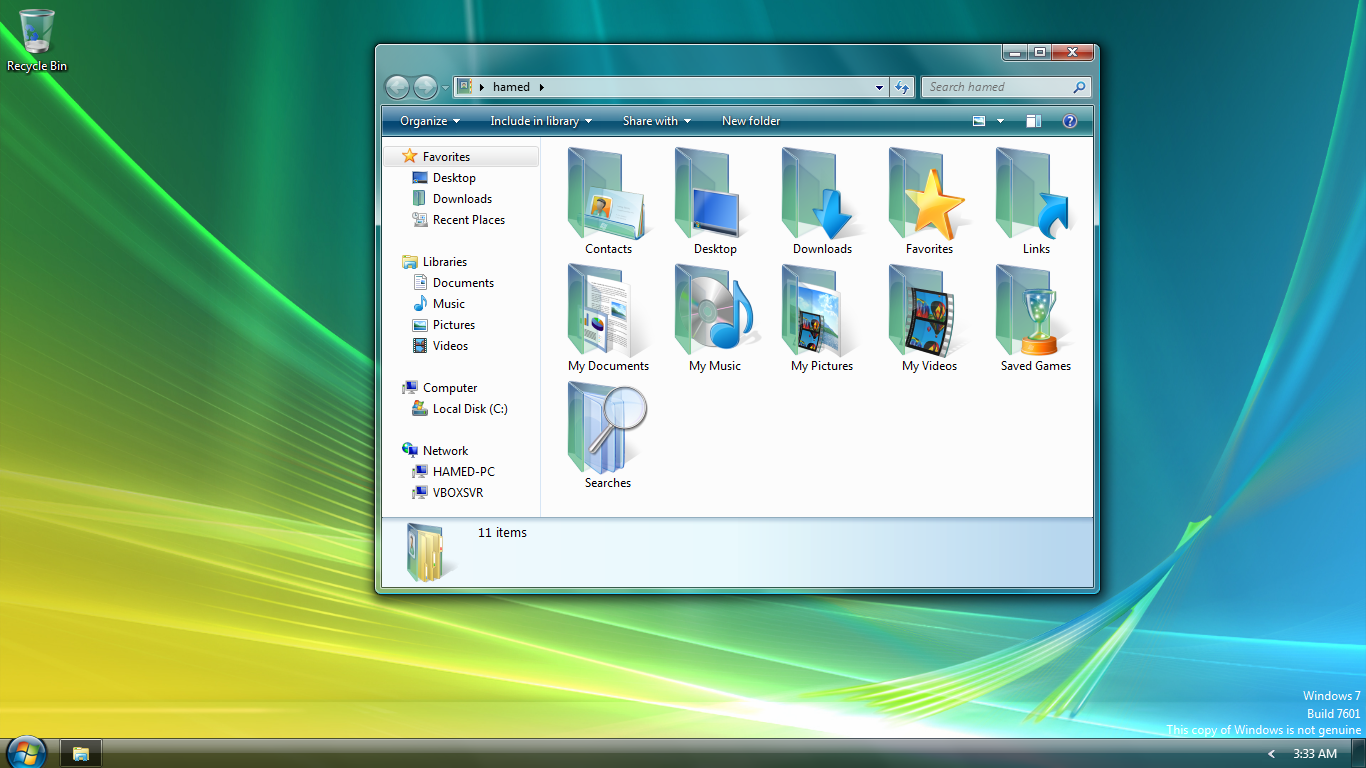Open Documents library in sidebar
The height and width of the screenshot is (768, 1366).
point(461,283)
